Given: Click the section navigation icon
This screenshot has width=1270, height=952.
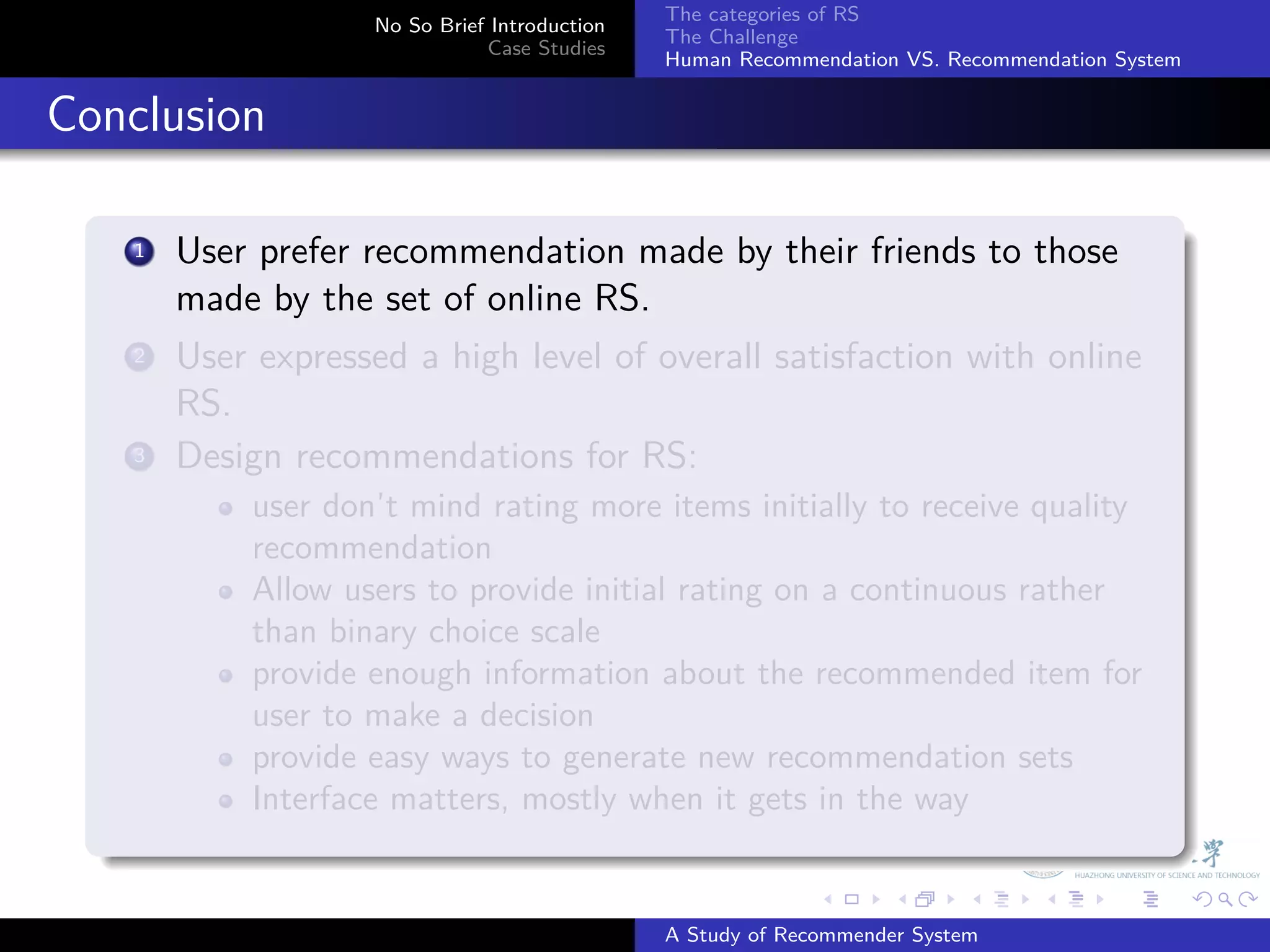Looking at the screenshot, I should pos(1077,899).
